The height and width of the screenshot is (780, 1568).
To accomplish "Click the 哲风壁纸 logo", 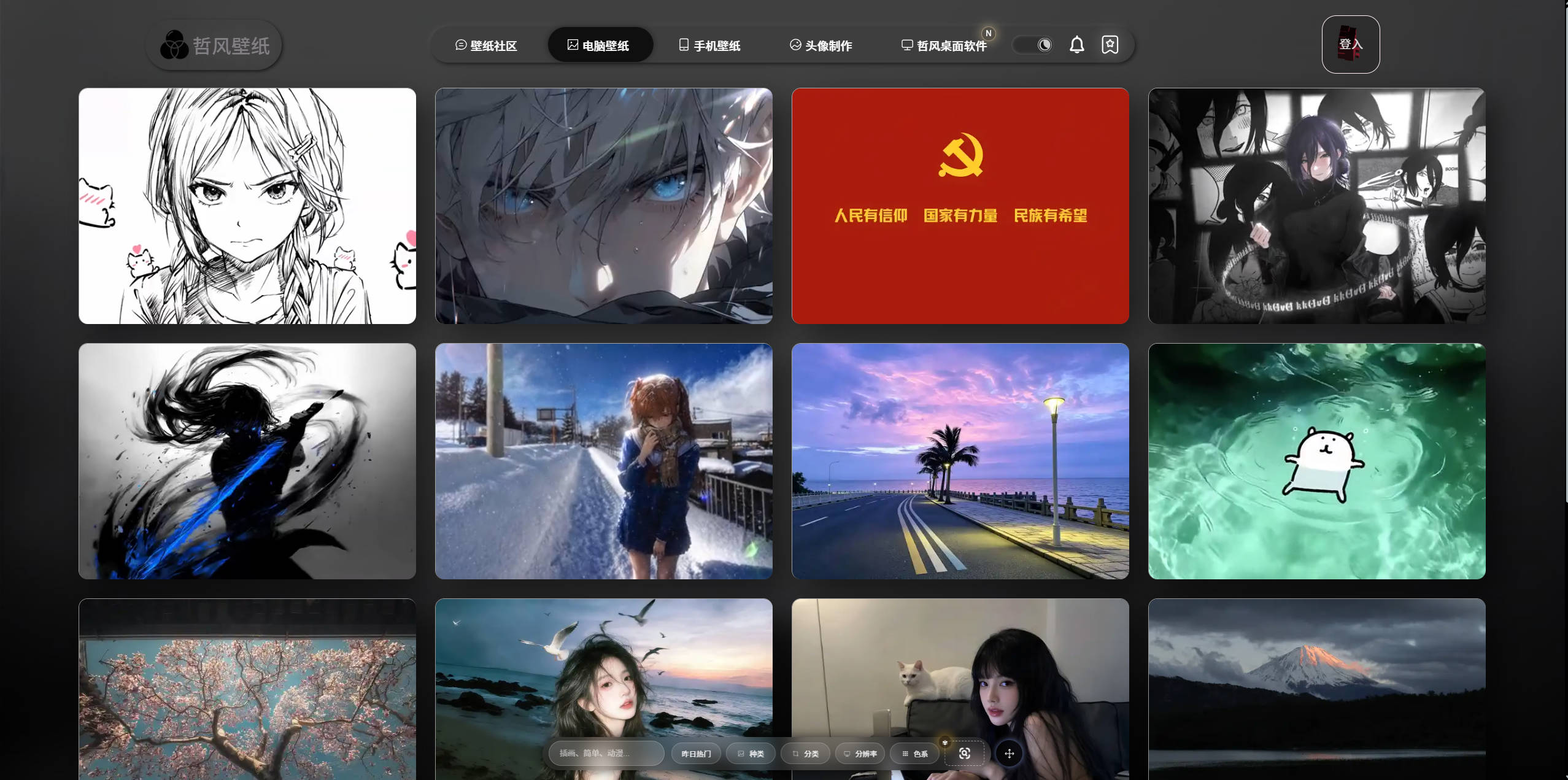I will [x=214, y=45].
